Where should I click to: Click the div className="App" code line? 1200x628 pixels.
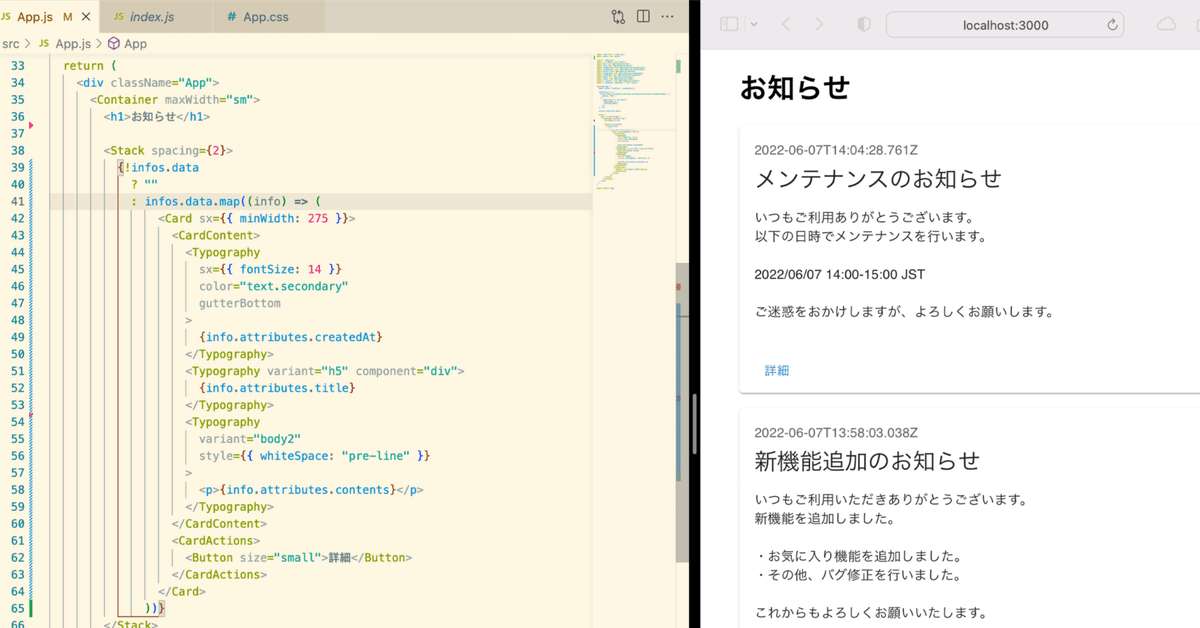pyautogui.click(x=148, y=82)
